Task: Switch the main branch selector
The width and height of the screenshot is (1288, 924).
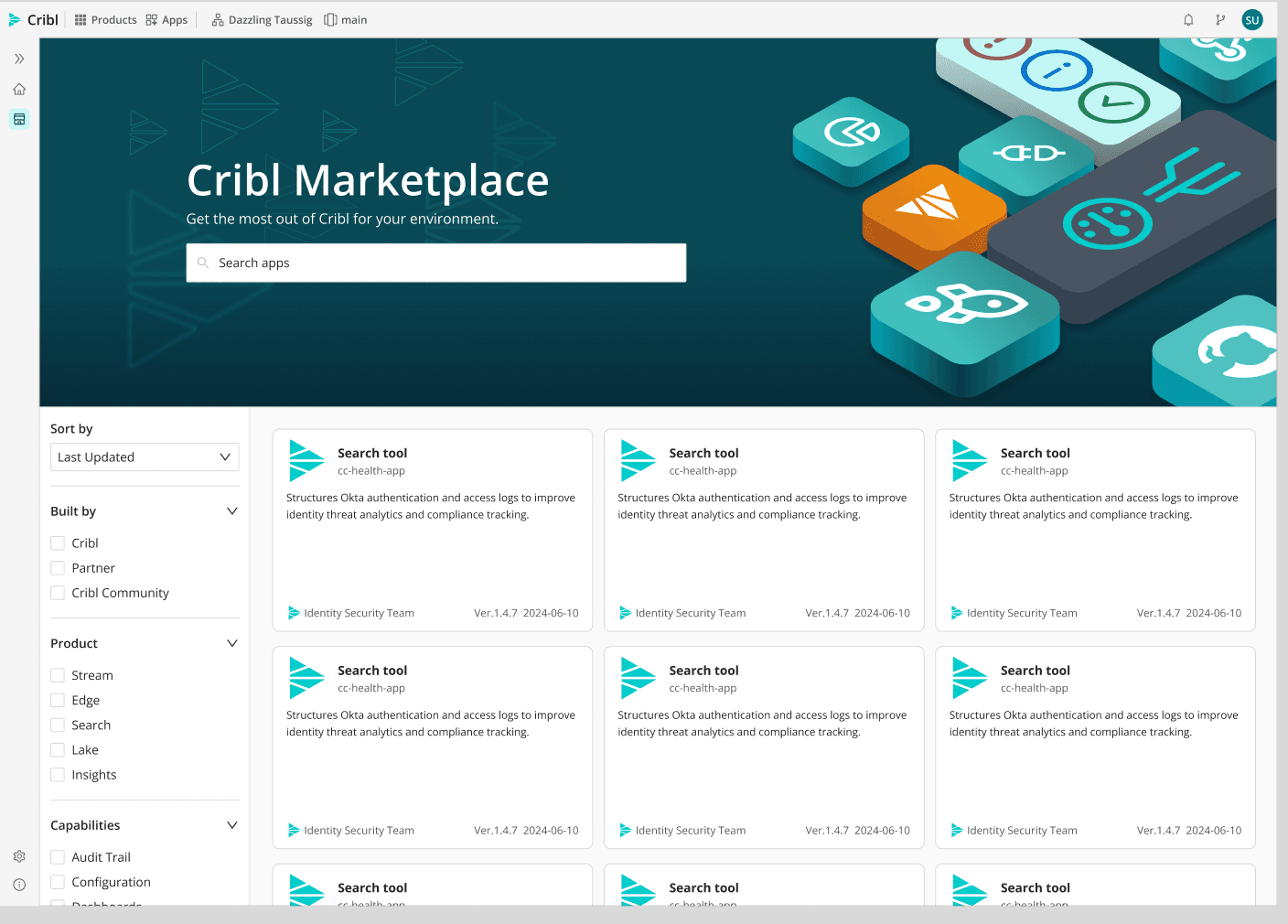Action: 346,19
